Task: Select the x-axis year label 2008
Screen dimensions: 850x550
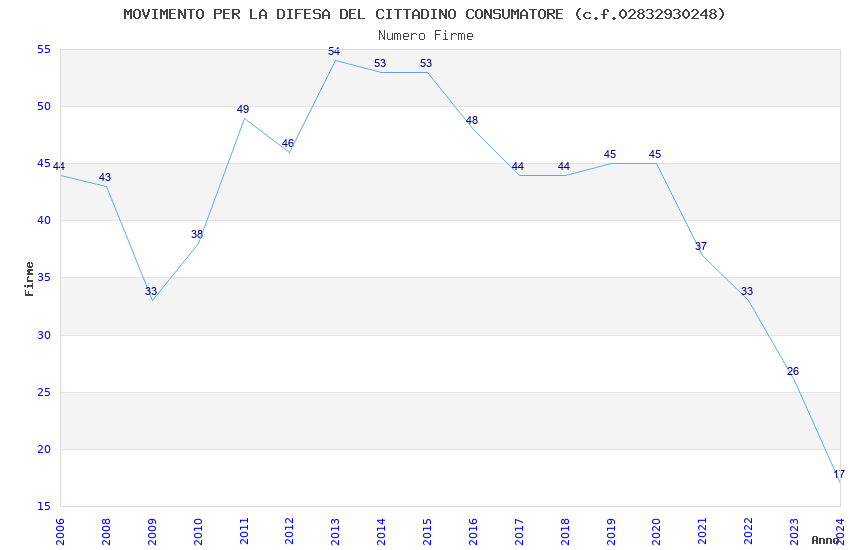Action: [x=106, y=530]
